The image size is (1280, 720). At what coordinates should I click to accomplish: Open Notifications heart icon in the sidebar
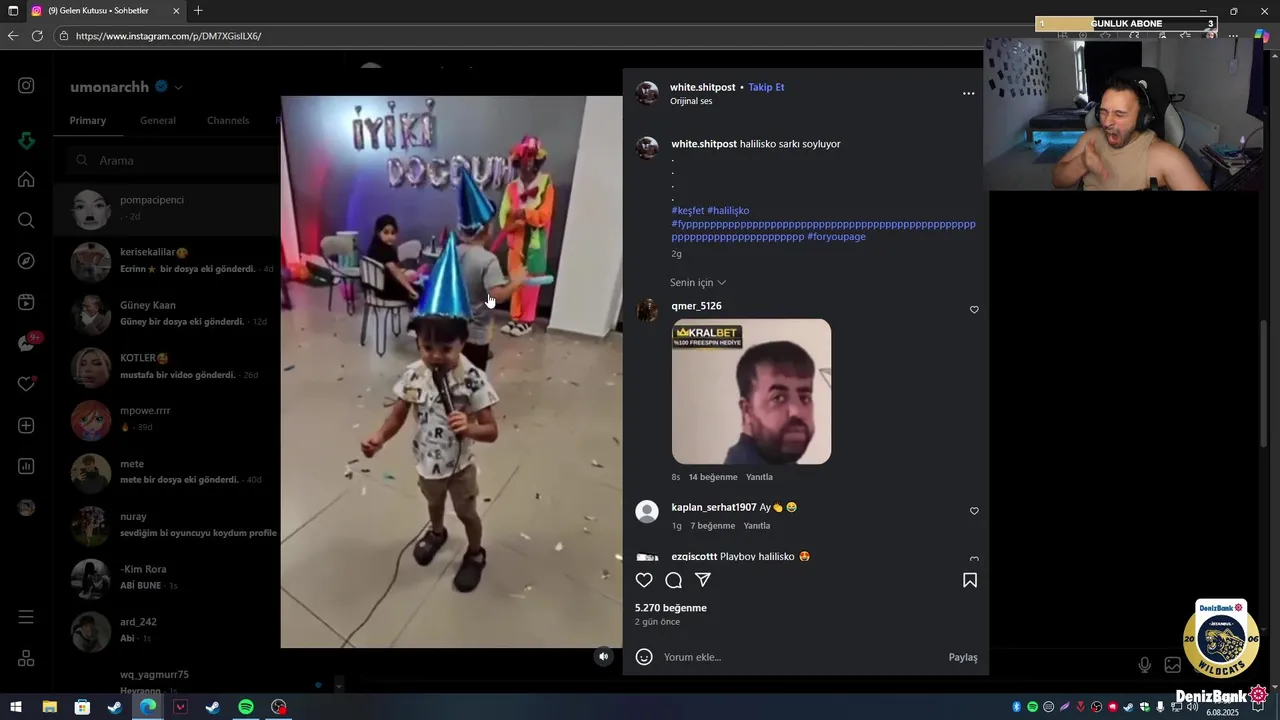pyautogui.click(x=26, y=384)
